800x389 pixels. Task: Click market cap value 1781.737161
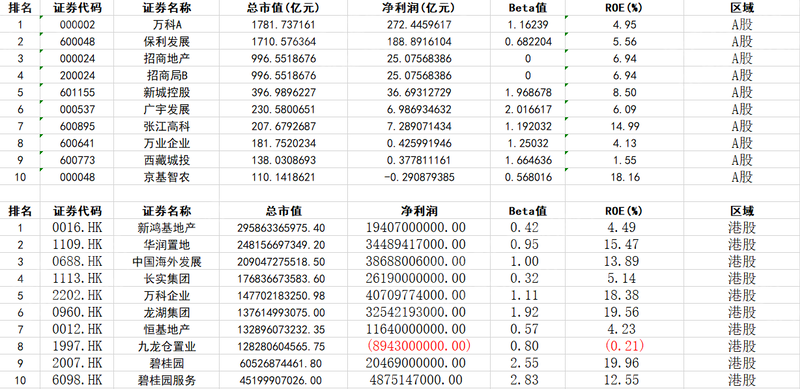point(284,25)
